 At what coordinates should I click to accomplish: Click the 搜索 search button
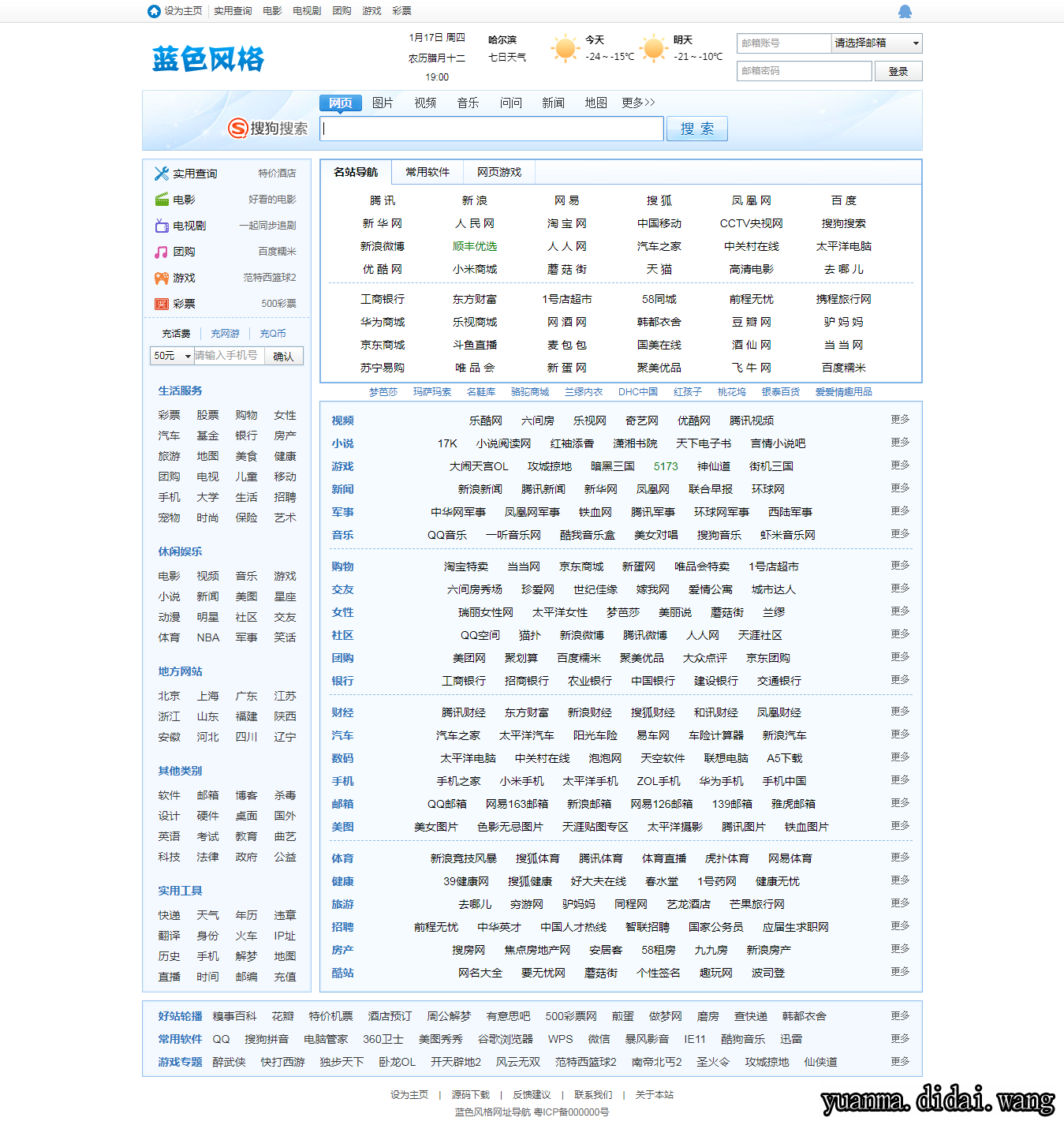click(697, 129)
